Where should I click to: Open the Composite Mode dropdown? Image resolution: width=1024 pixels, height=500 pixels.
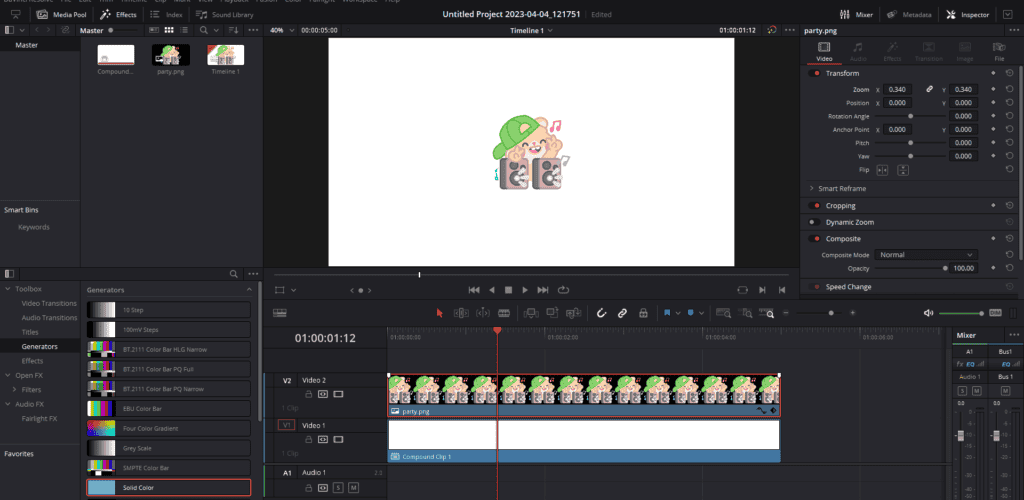click(x=926, y=255)
